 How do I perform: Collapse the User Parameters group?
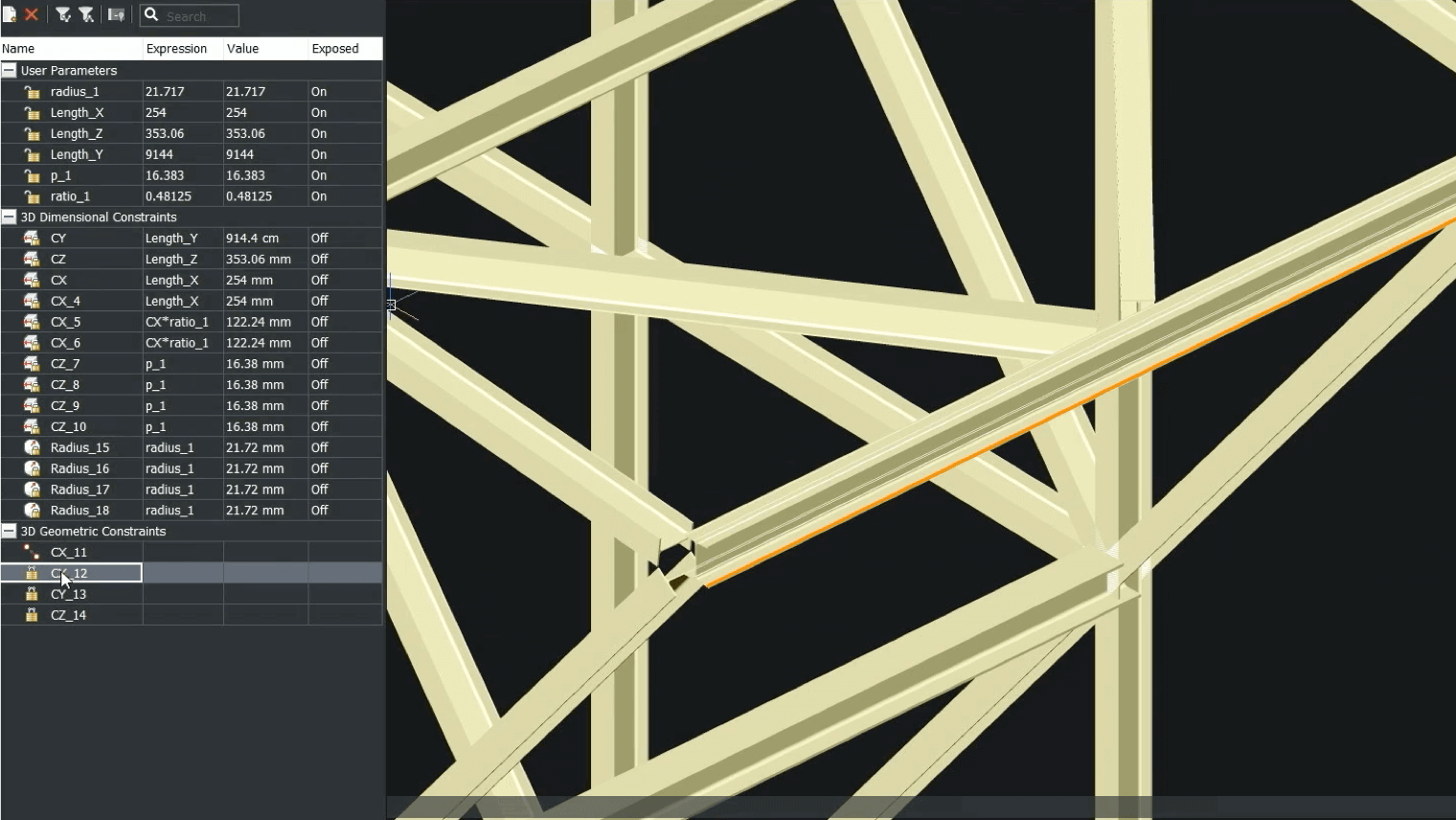(x=10, y=71)
